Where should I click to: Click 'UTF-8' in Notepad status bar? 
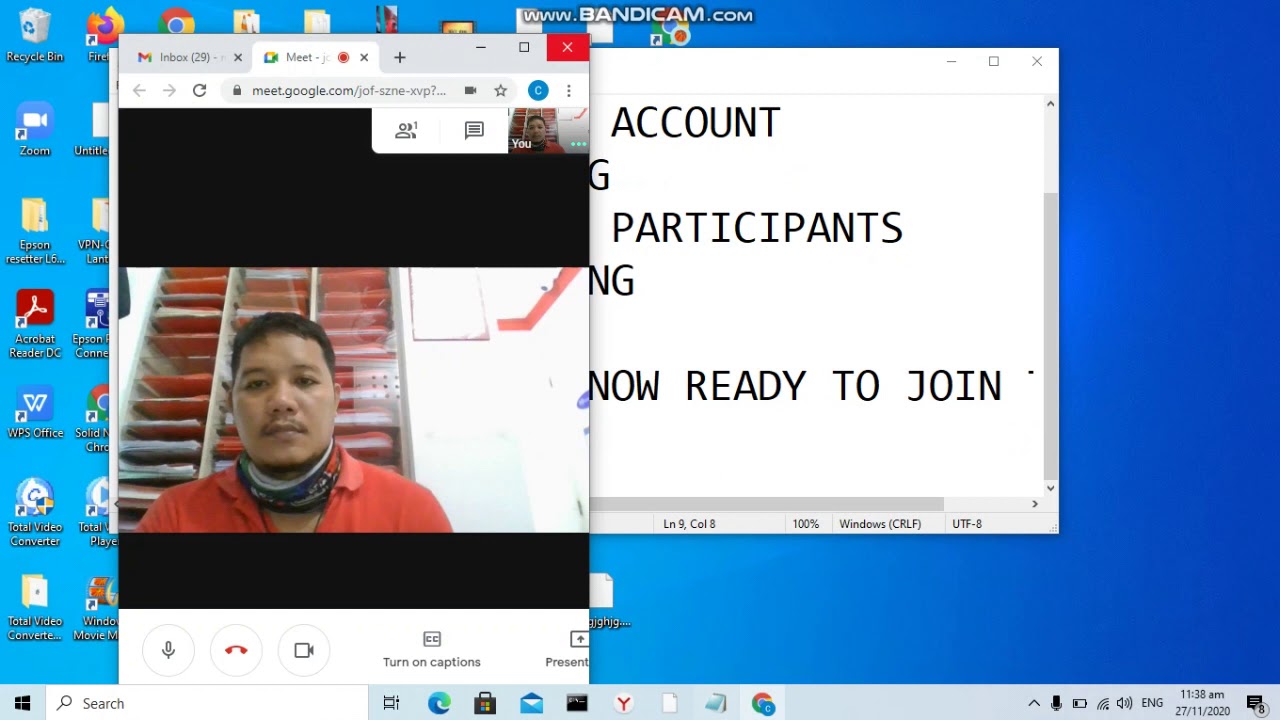pos(967,524)
